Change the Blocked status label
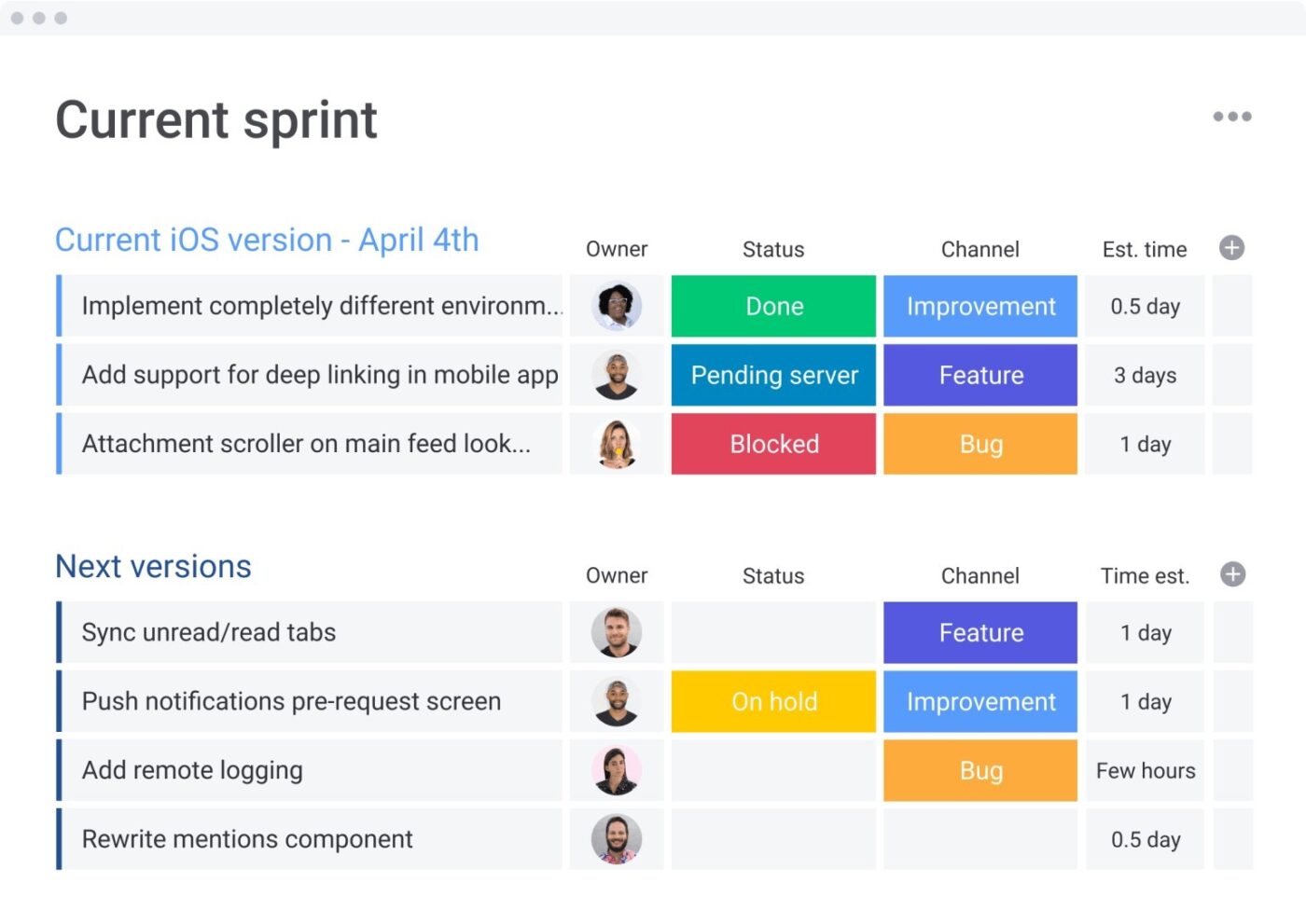This screenshot has width=1306, height=924. pyautogui.click(x=773, y=444)
